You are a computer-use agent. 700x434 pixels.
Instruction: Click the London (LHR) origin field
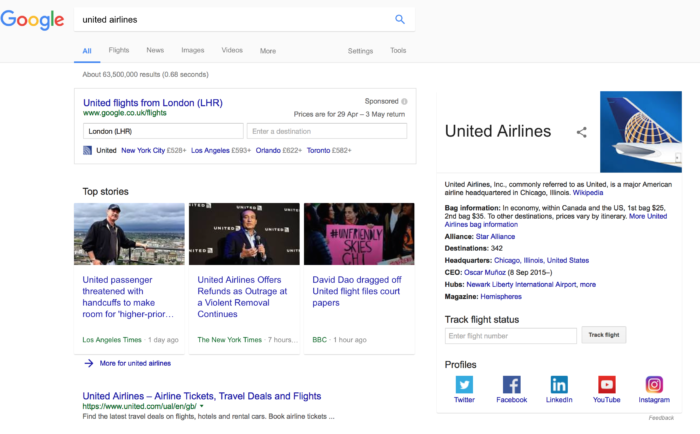(x=163, y=131)
